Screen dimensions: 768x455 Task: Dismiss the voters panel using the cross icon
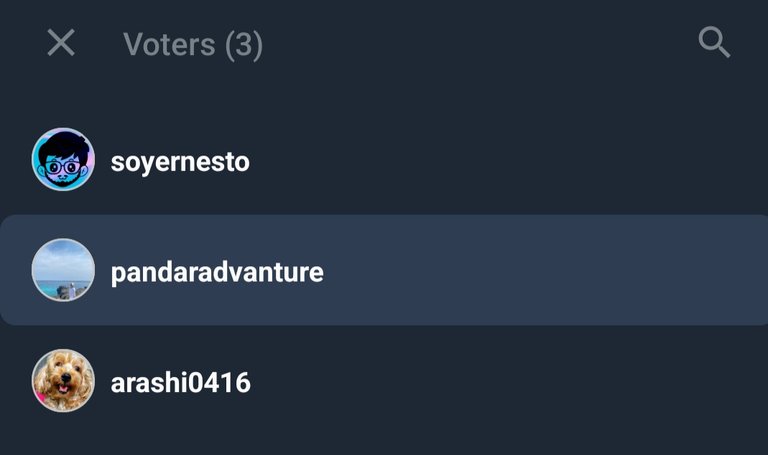pyautogui.click(x=61, y=43)
